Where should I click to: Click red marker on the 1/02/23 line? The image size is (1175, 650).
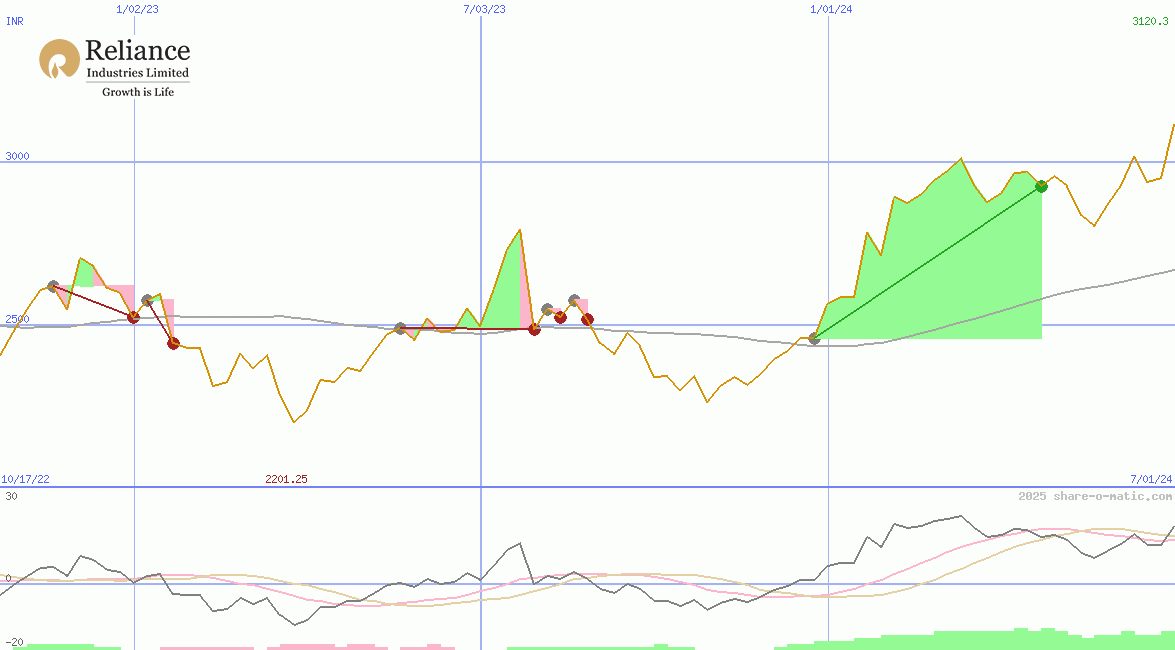(134, 317)
